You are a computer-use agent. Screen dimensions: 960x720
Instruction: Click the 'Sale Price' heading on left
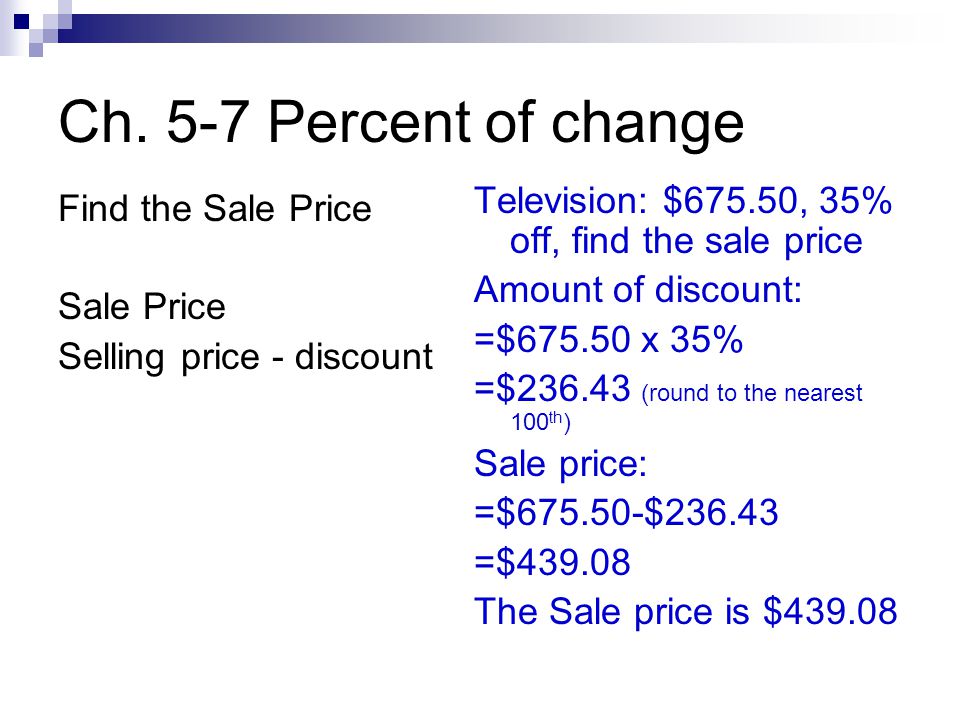[142, 306]
